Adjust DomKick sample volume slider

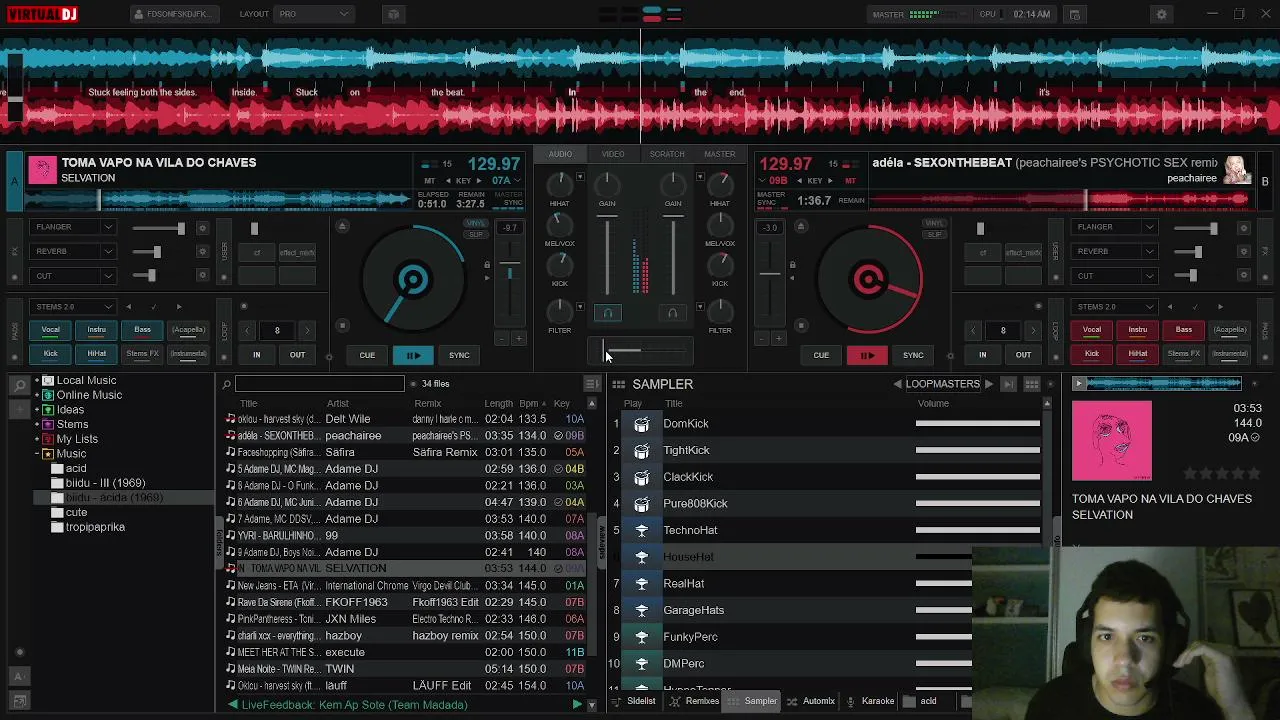tap(978, 424)
